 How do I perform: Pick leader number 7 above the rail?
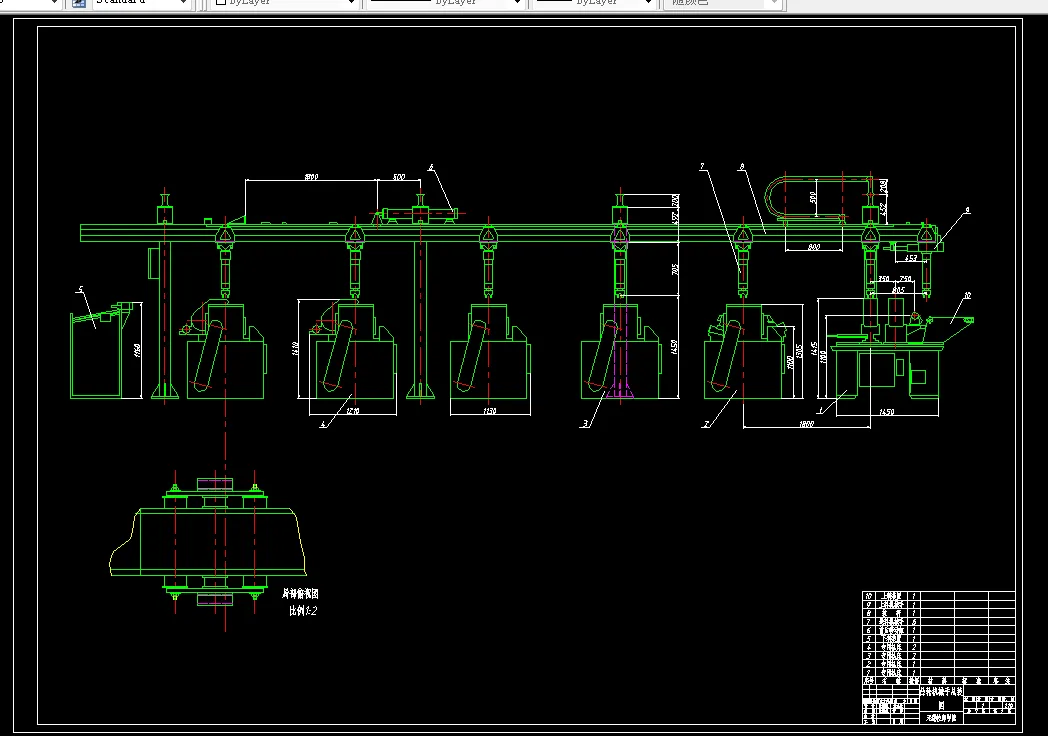click(702, 166)
